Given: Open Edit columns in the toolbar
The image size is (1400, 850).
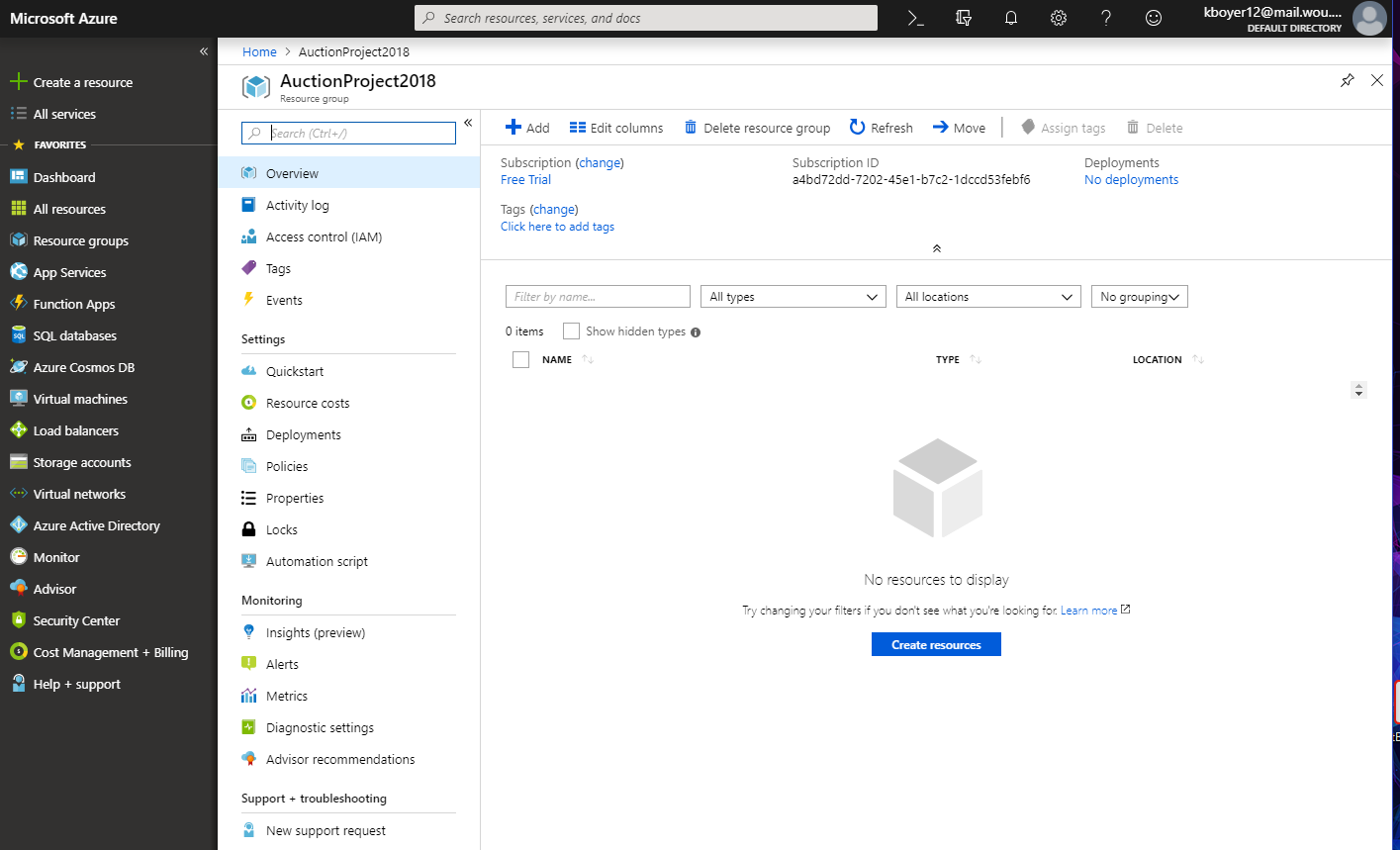Looking at the screenshot, I should pyautogui.click(x=615, y=128).
